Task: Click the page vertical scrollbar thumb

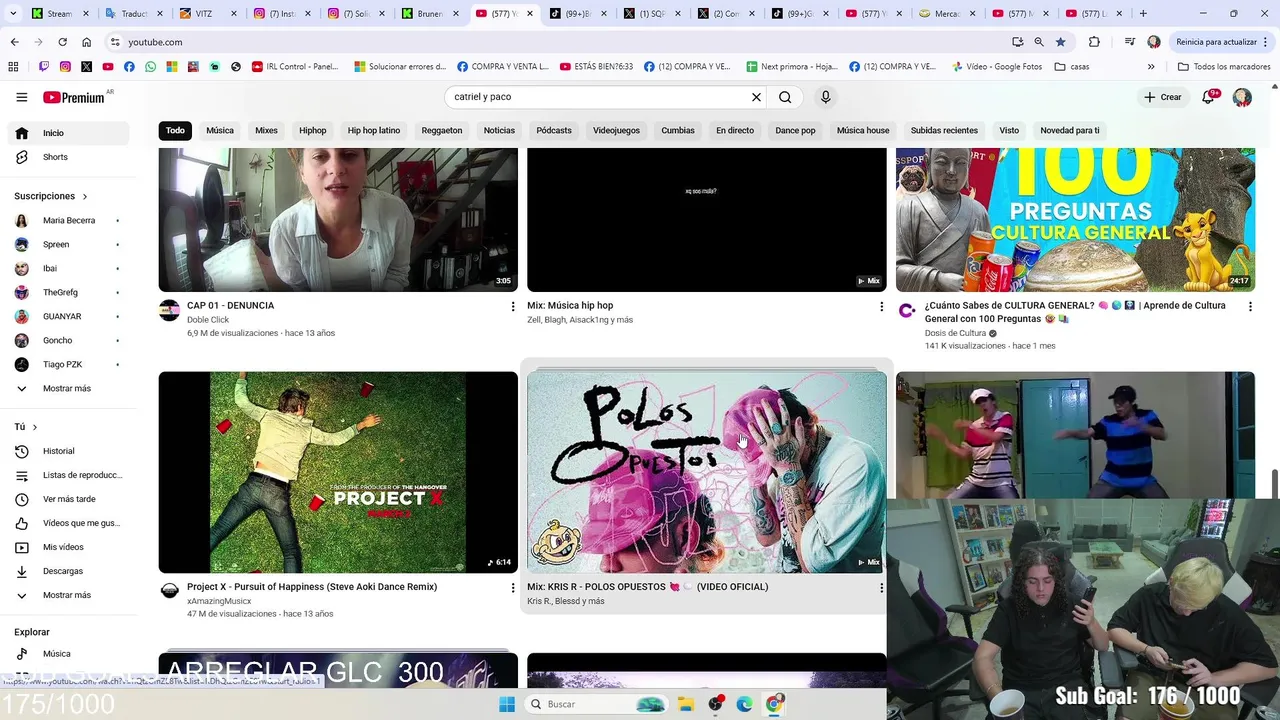Action: point(1275,484)
